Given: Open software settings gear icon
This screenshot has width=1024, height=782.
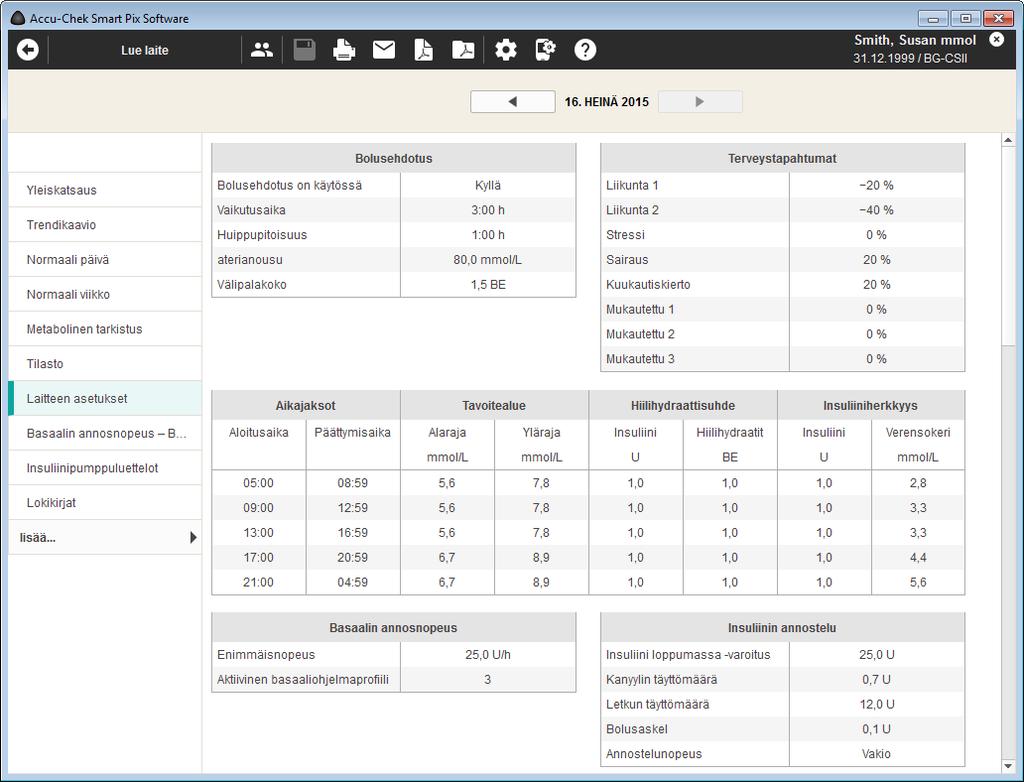Looking at the screenshot, I should (505, 50).
